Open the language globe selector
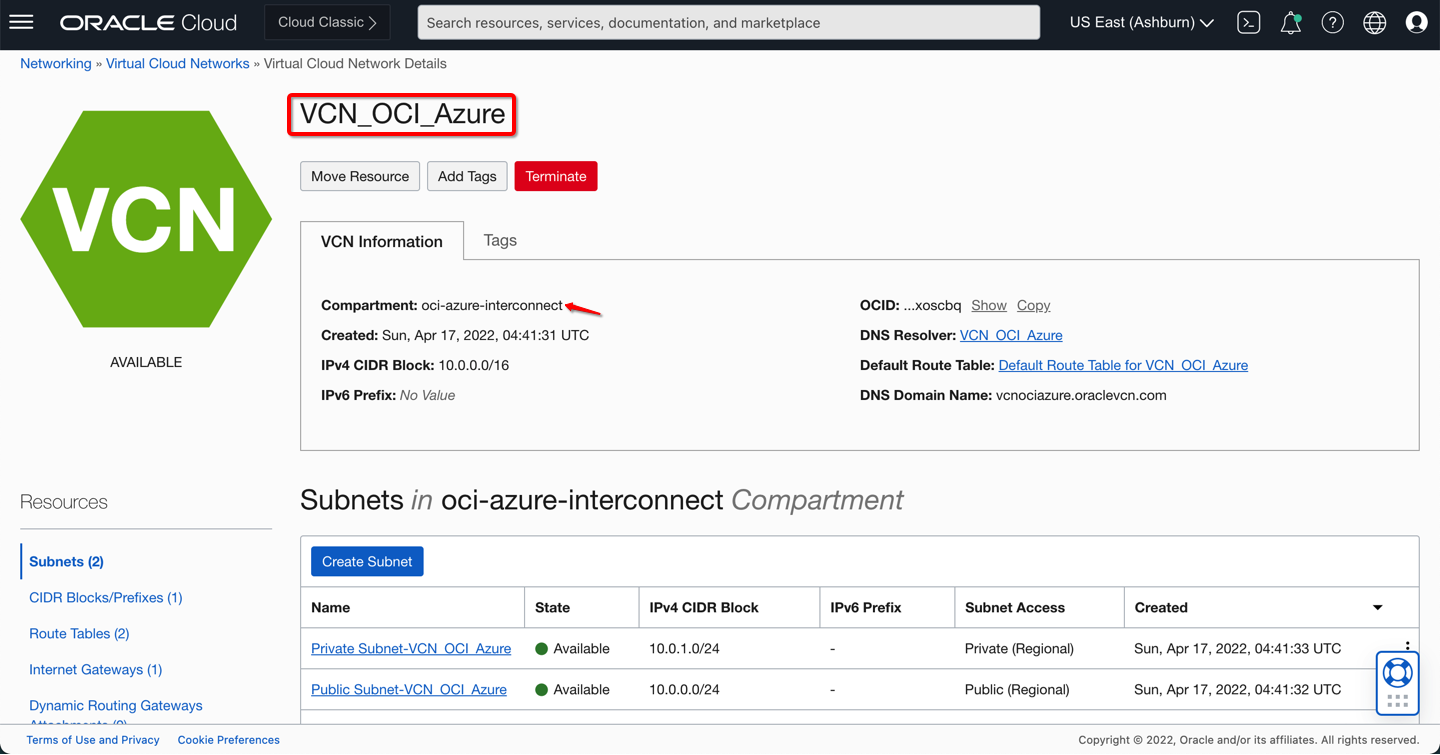Viewport: 1440px width, 755px height. (x=1374, y=22)
